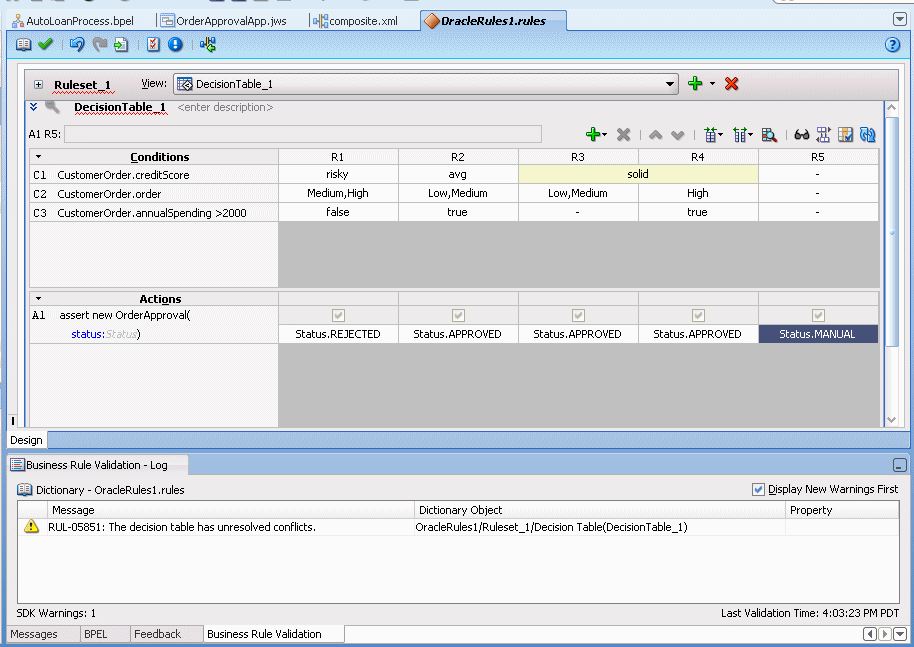Open the log tab list dropdown button
Screen dimensions: 914x647
coord(899,634)
